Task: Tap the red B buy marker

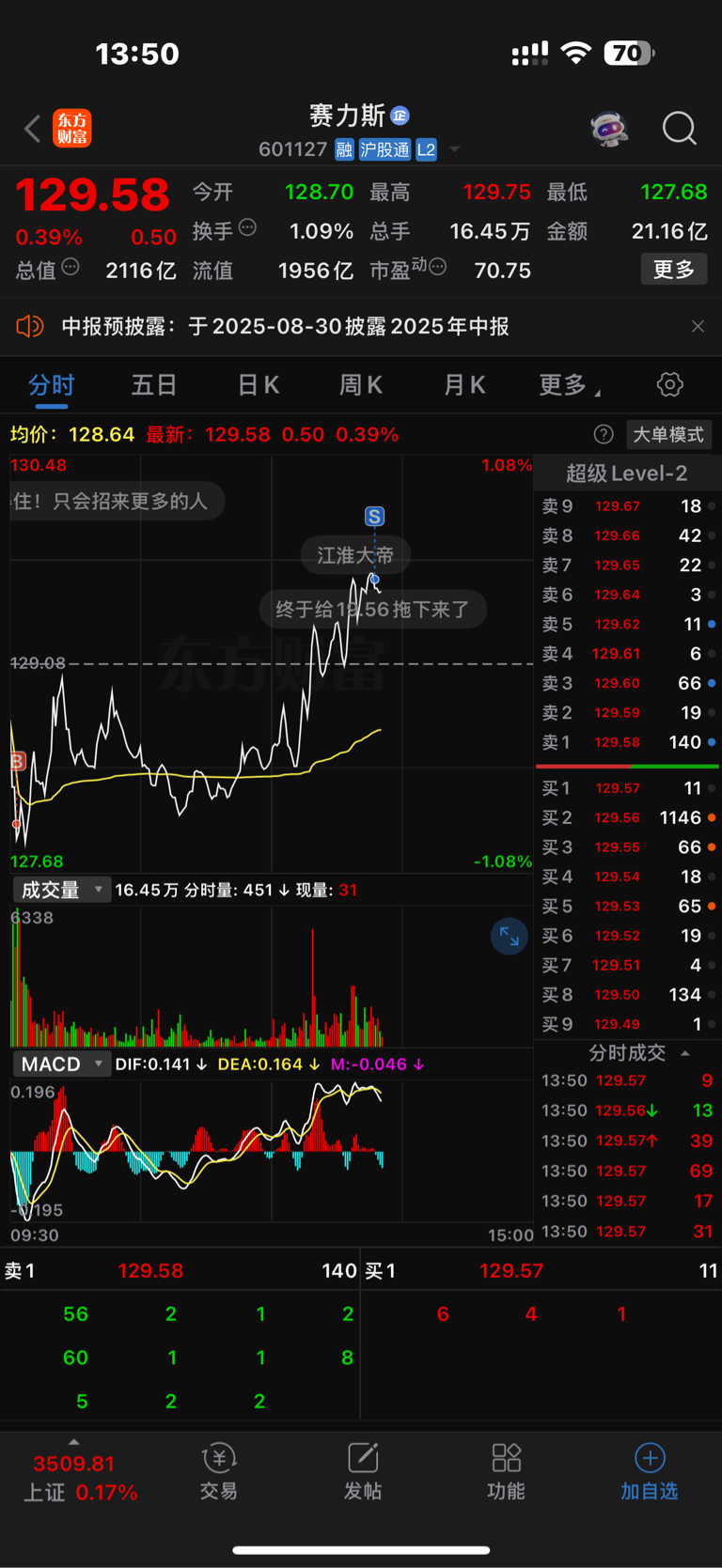Action: pyautogui.click(x=17, y=761)
